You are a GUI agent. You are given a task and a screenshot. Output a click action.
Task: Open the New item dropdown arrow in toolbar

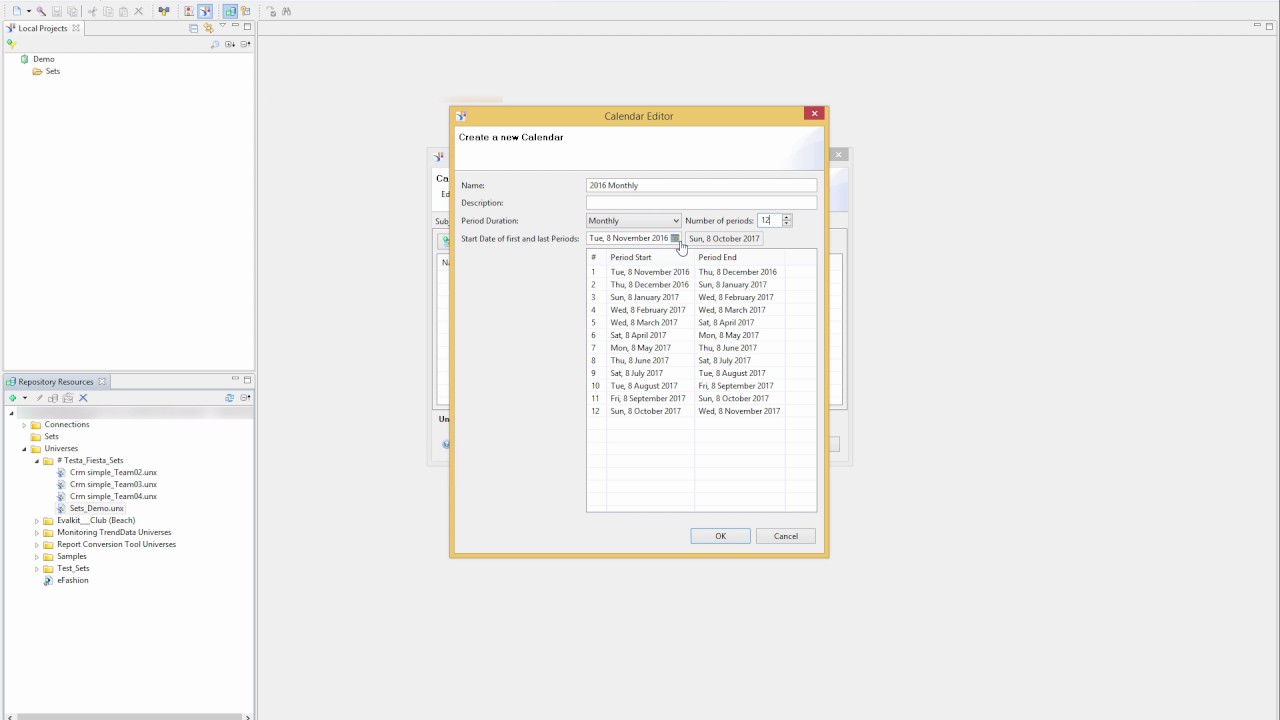coord(29,11)
